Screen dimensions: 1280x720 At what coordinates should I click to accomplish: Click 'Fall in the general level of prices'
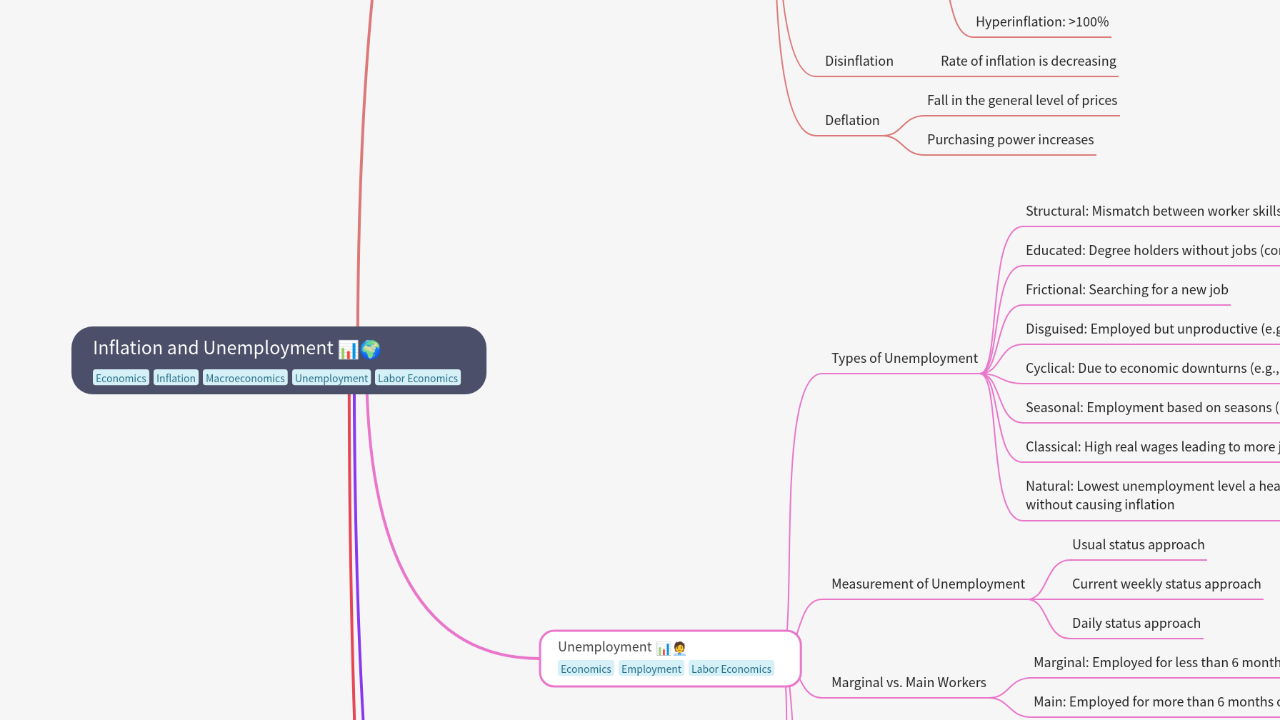[x=1022, y=100]
